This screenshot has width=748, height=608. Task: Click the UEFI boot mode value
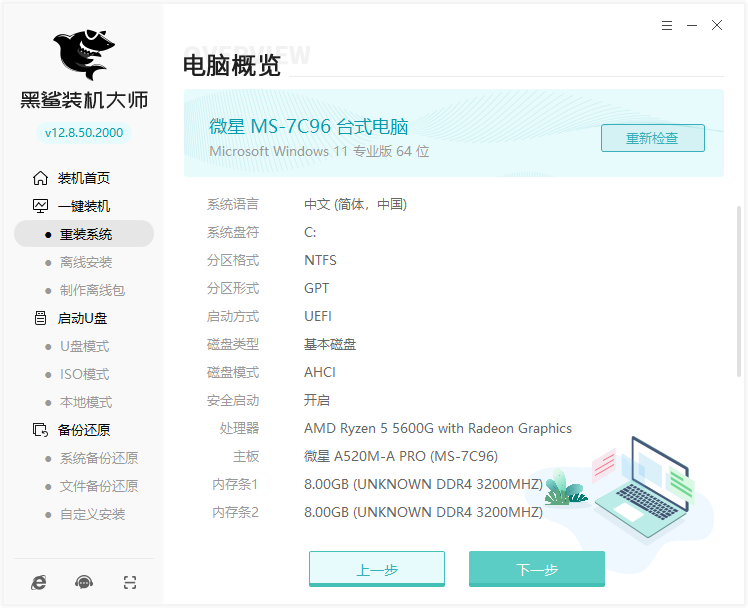(318, 317)
